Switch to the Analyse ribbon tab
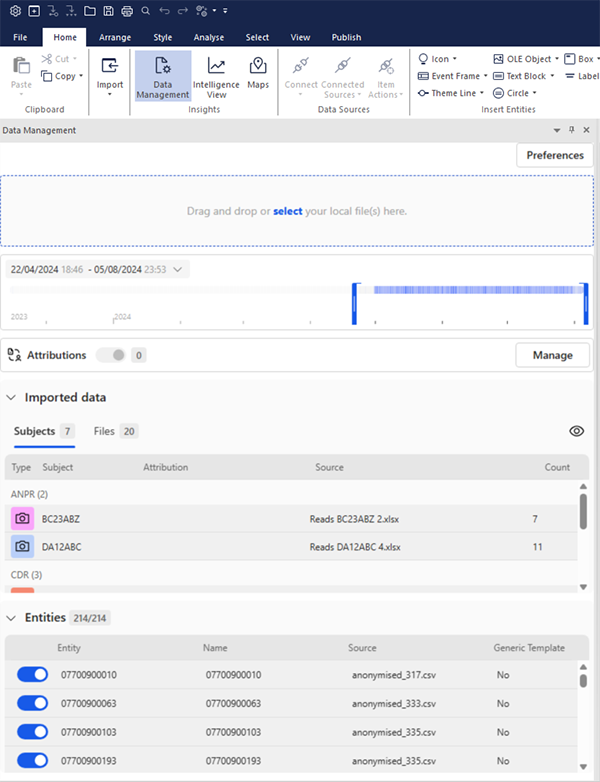This screenshot has height=782, width=600. [209, 37]
